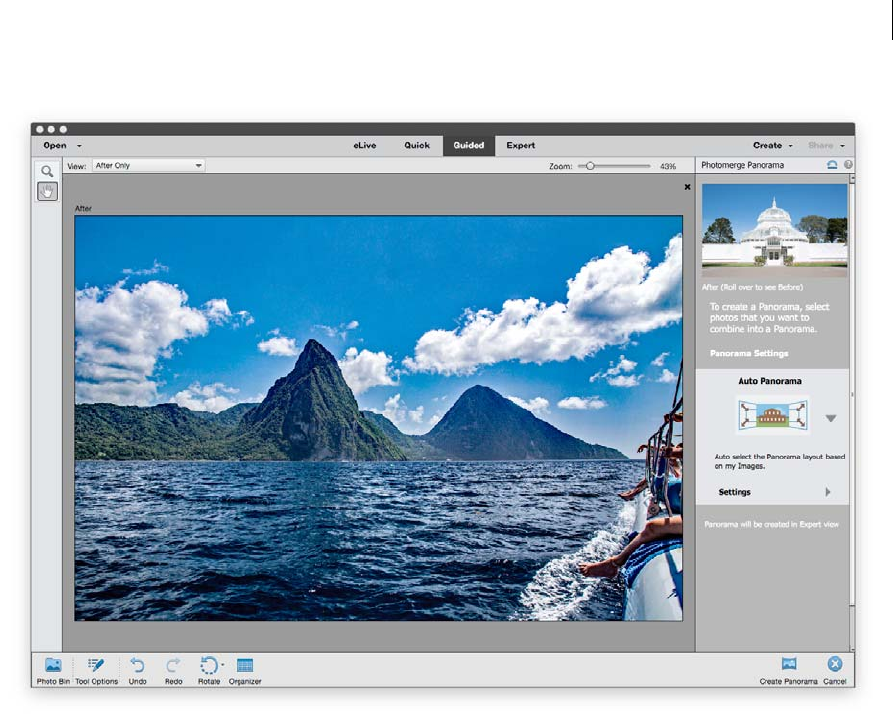Click the 43% zoom value
Image resolution: width=893 pixels, height=722 pixels.
pos(668,166)
